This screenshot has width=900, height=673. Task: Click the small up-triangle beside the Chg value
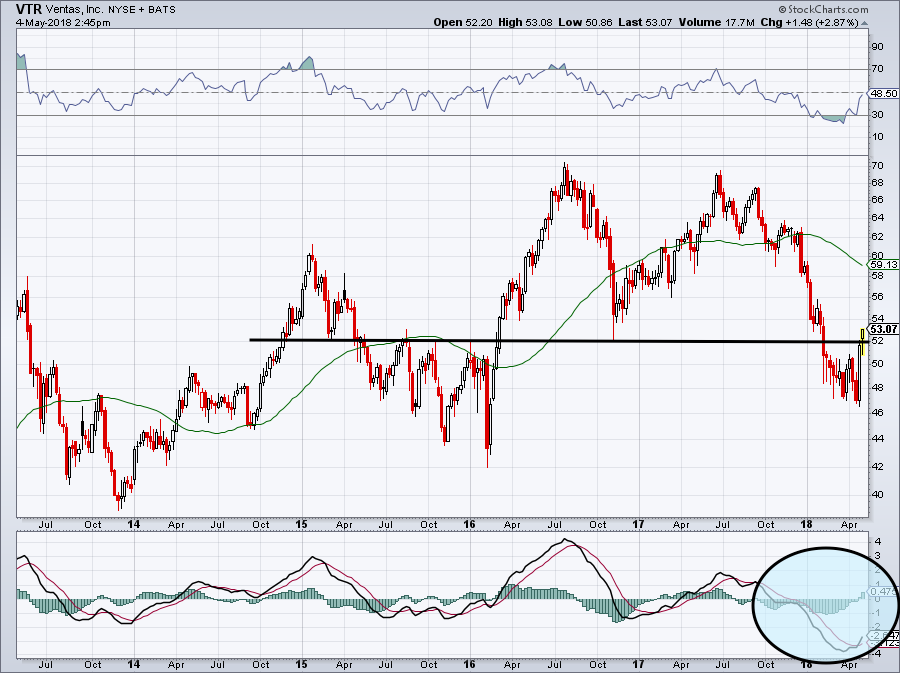coord(864,23)
